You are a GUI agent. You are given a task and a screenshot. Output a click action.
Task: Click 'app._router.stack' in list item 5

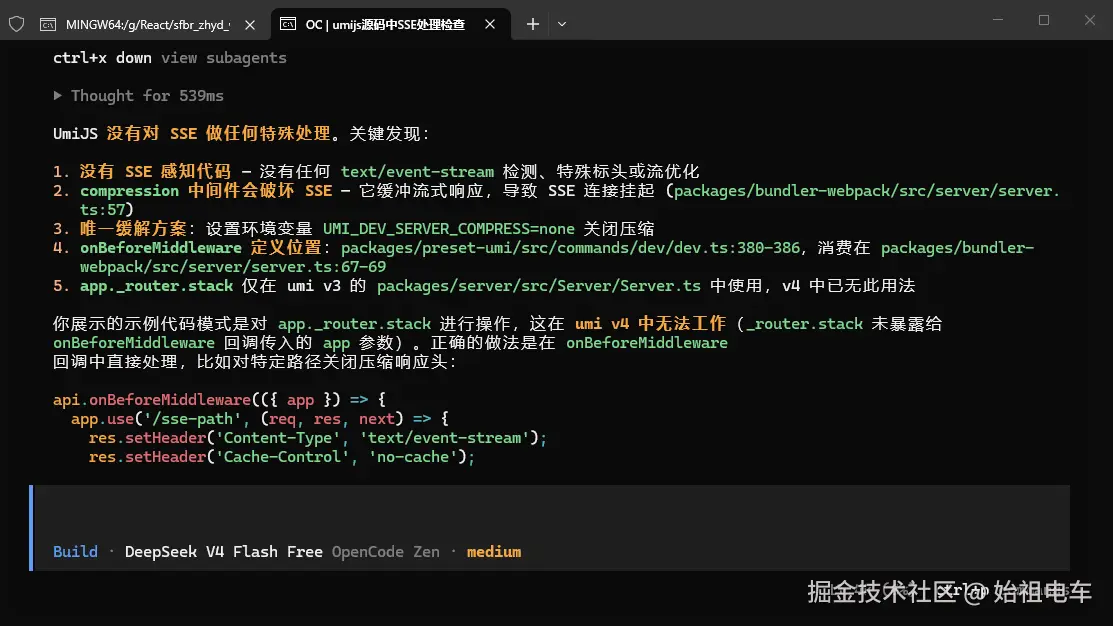coord(156,285)
